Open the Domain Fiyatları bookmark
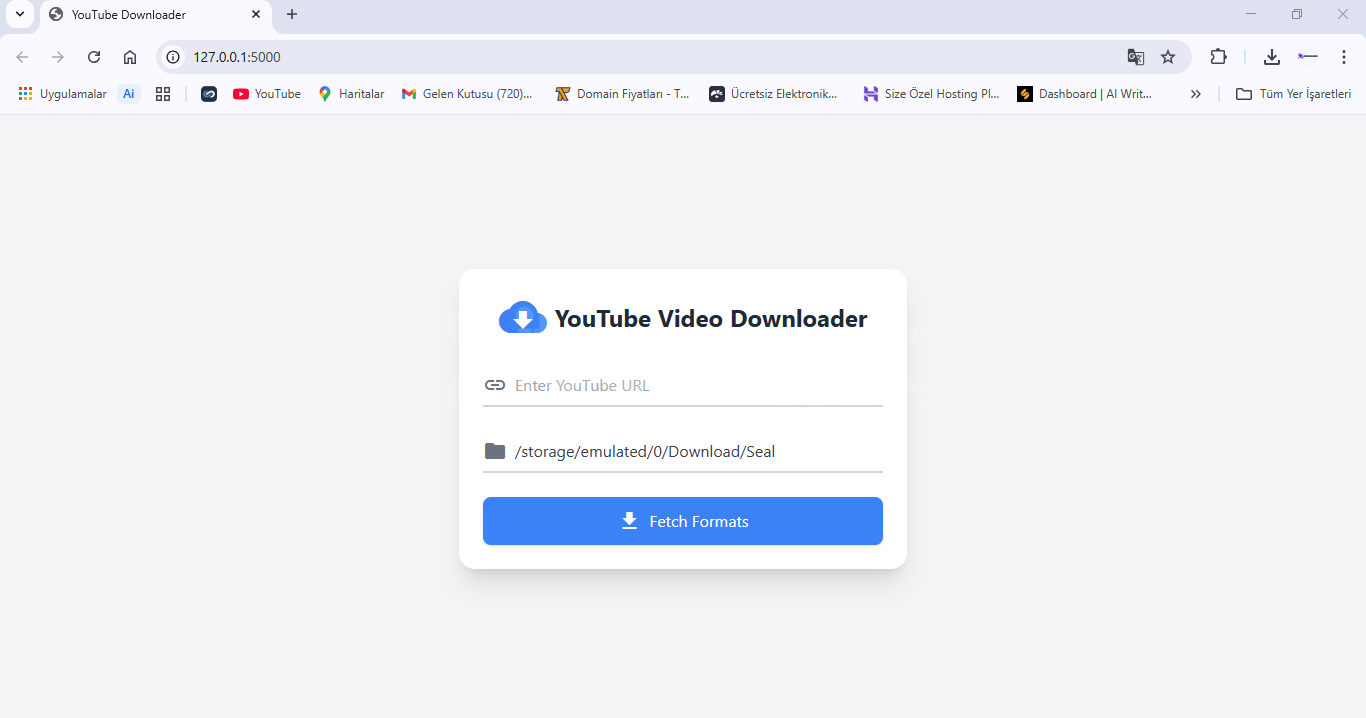1366x718 pixels. click(622, 94)
